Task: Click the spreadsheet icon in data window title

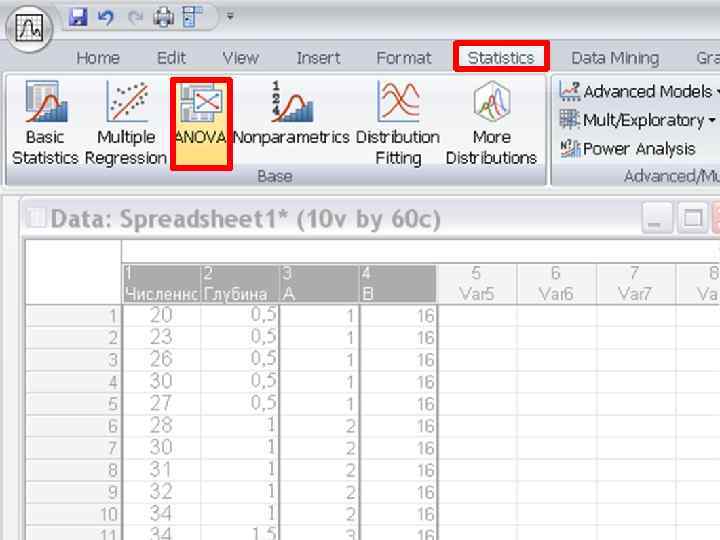Action: click(36, 218)
